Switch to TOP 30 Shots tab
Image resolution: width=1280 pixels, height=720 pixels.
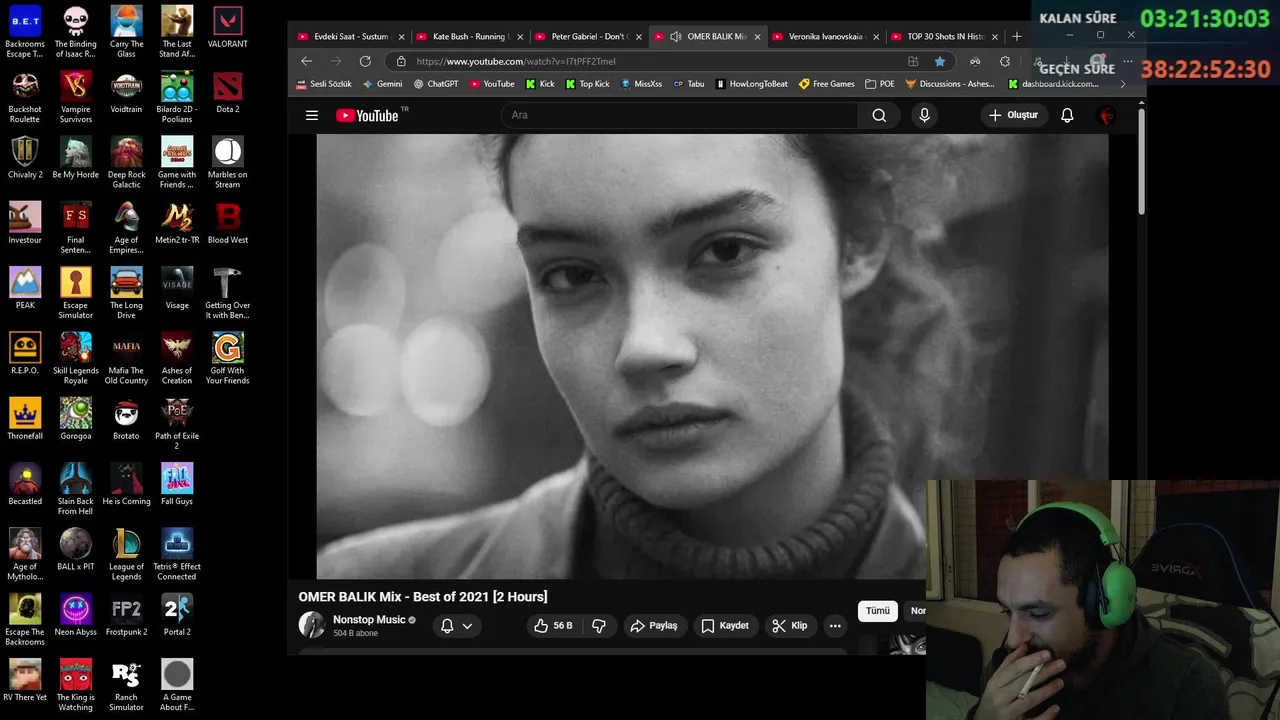click(x=944, y=37)
